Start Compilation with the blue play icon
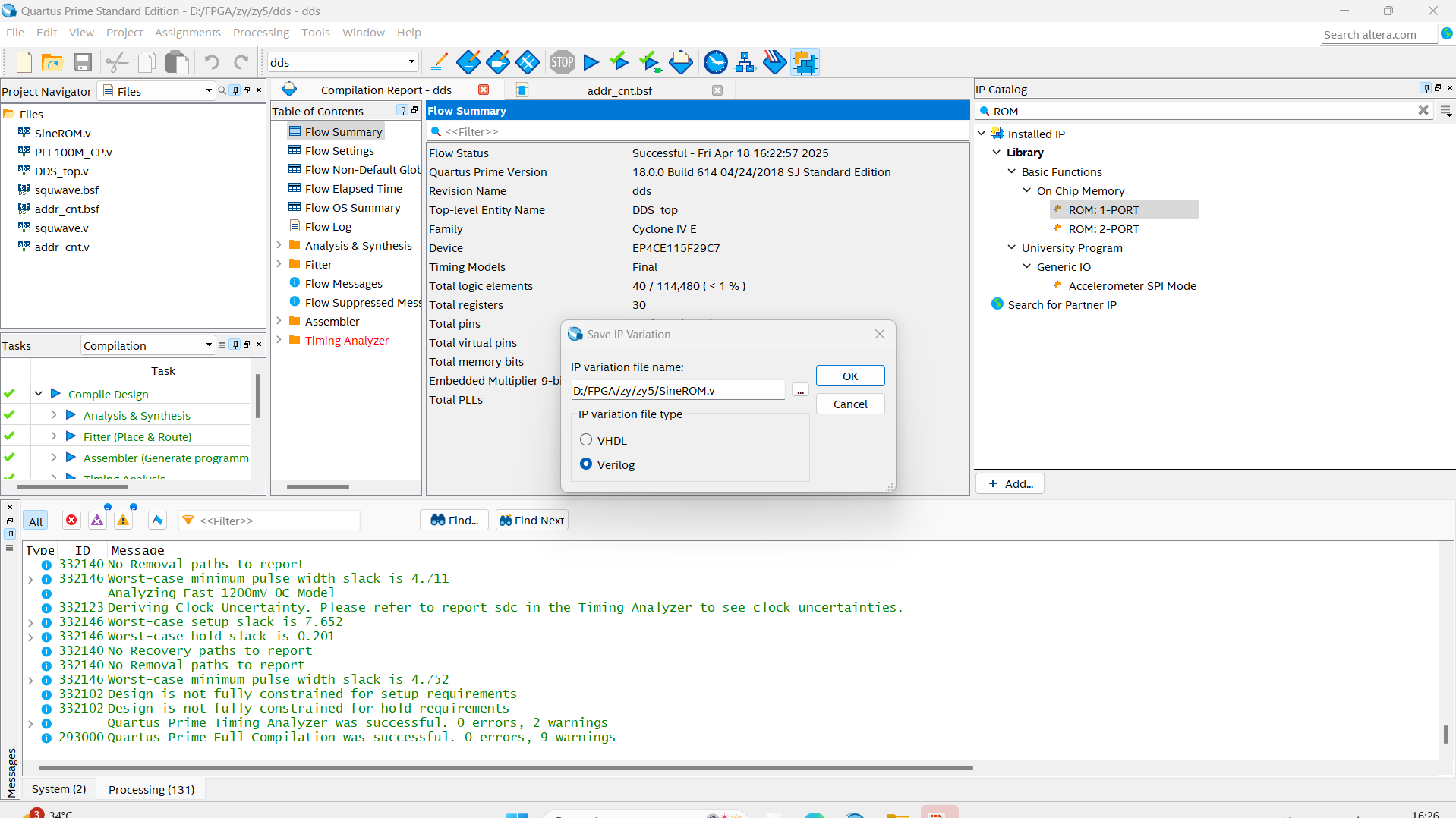The image size is (1456, 818). [x=591, y=62]
